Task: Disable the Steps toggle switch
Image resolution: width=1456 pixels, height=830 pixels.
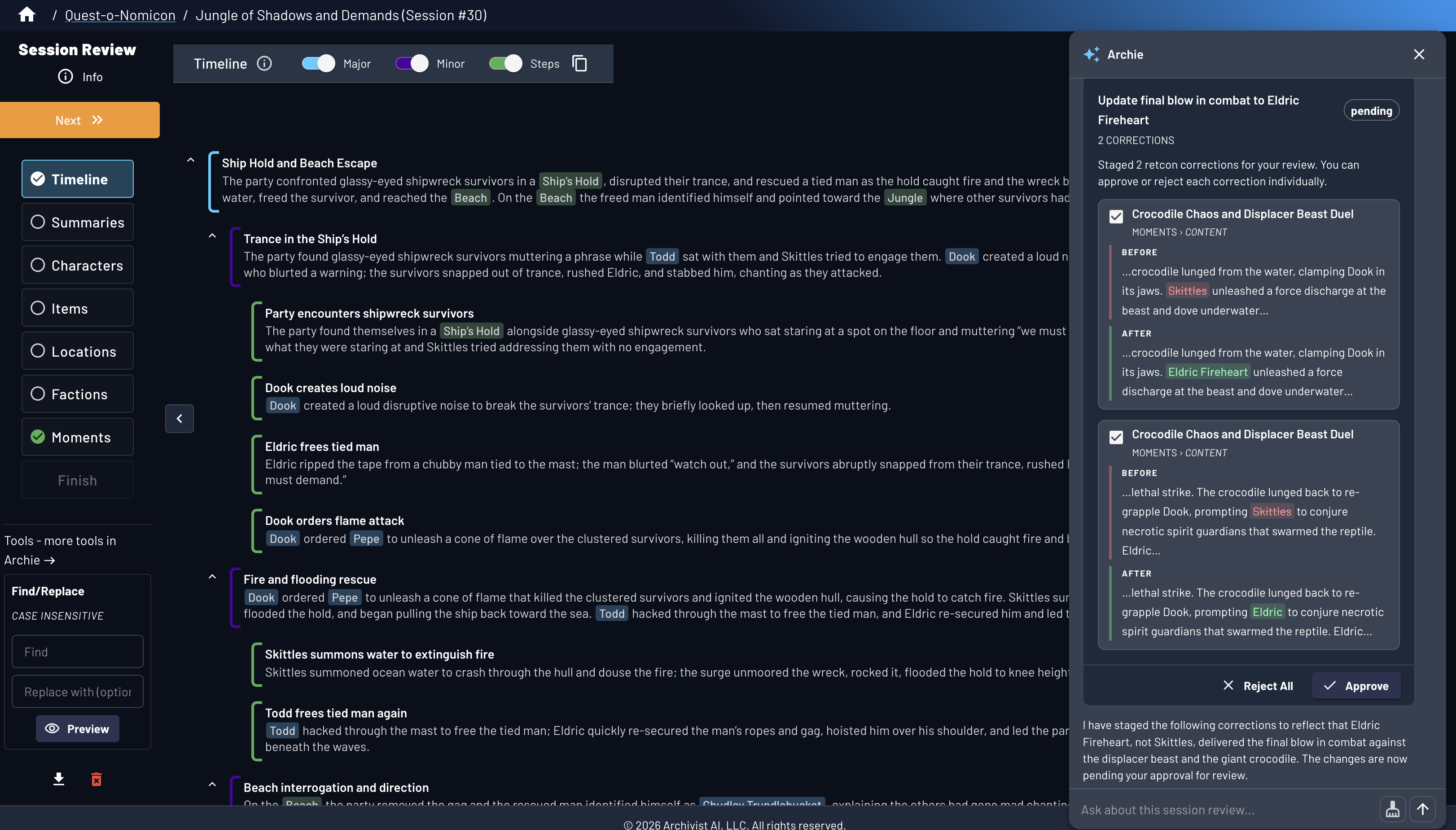Action: coord(505,63)
